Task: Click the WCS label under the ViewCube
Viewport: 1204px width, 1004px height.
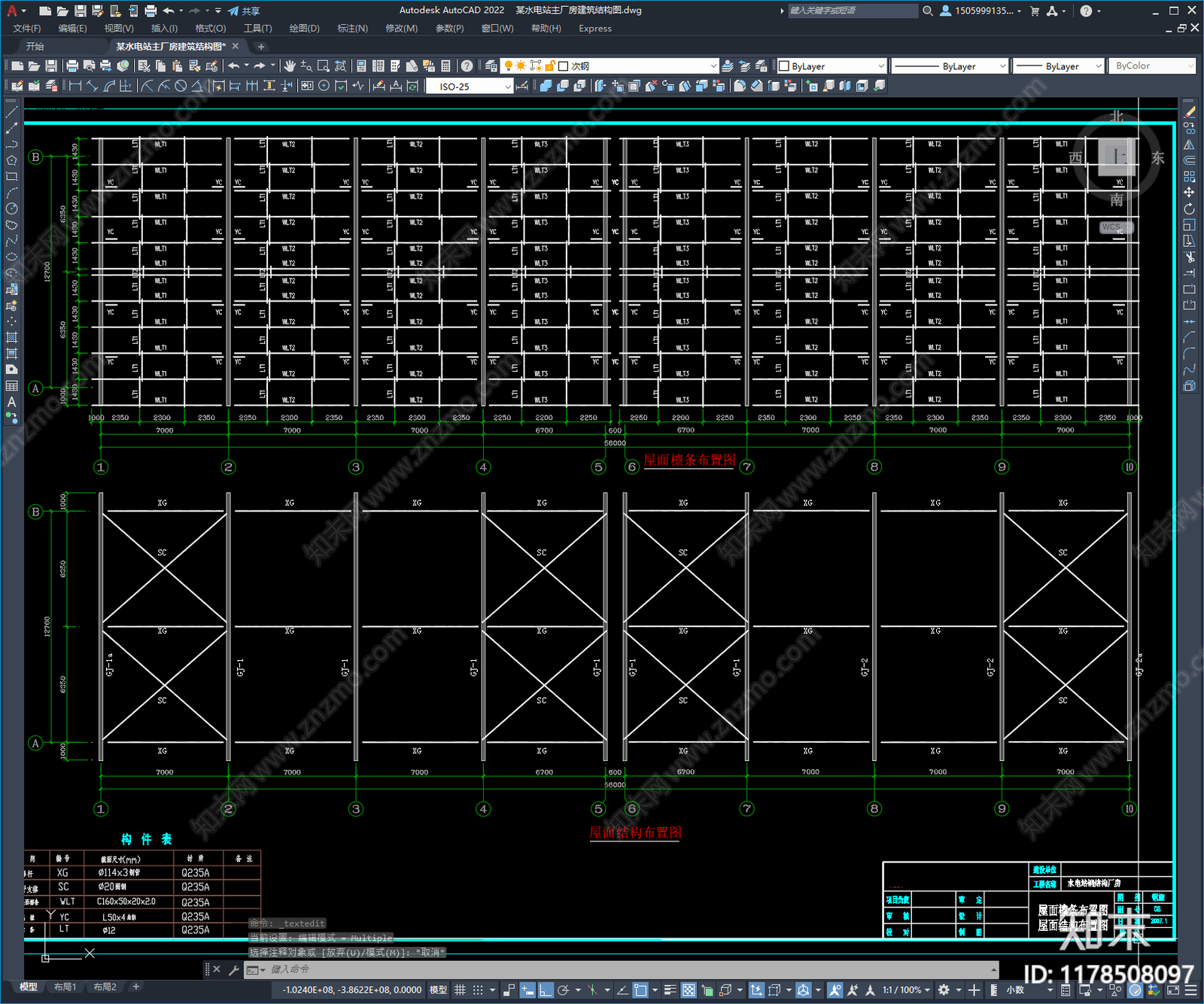Action: pyautogui.click(x=1111, y=227)
